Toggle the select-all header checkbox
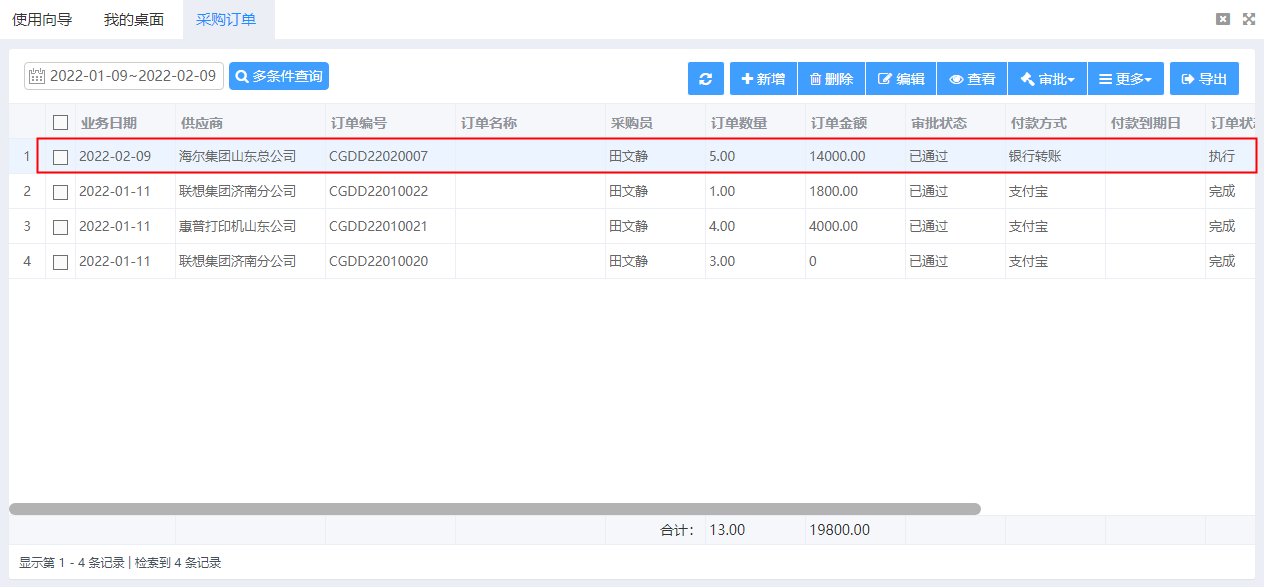Screen dimensions: 1264x587 [61, 123]
